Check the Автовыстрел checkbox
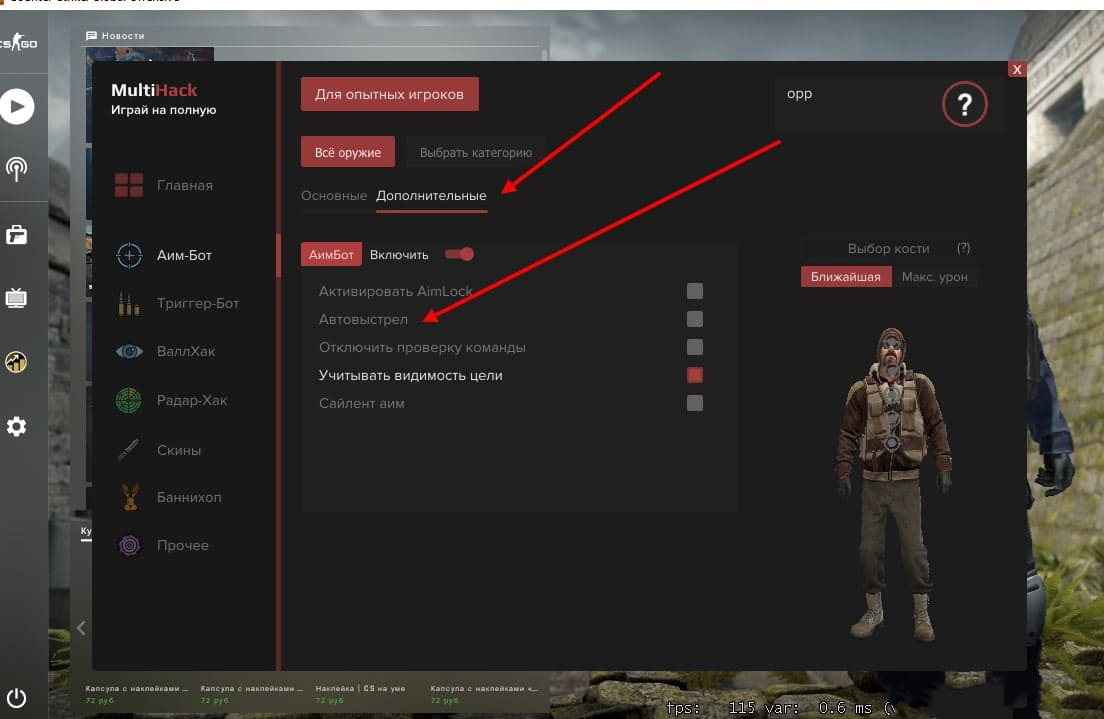1104x719 pixels. point(694,319)
